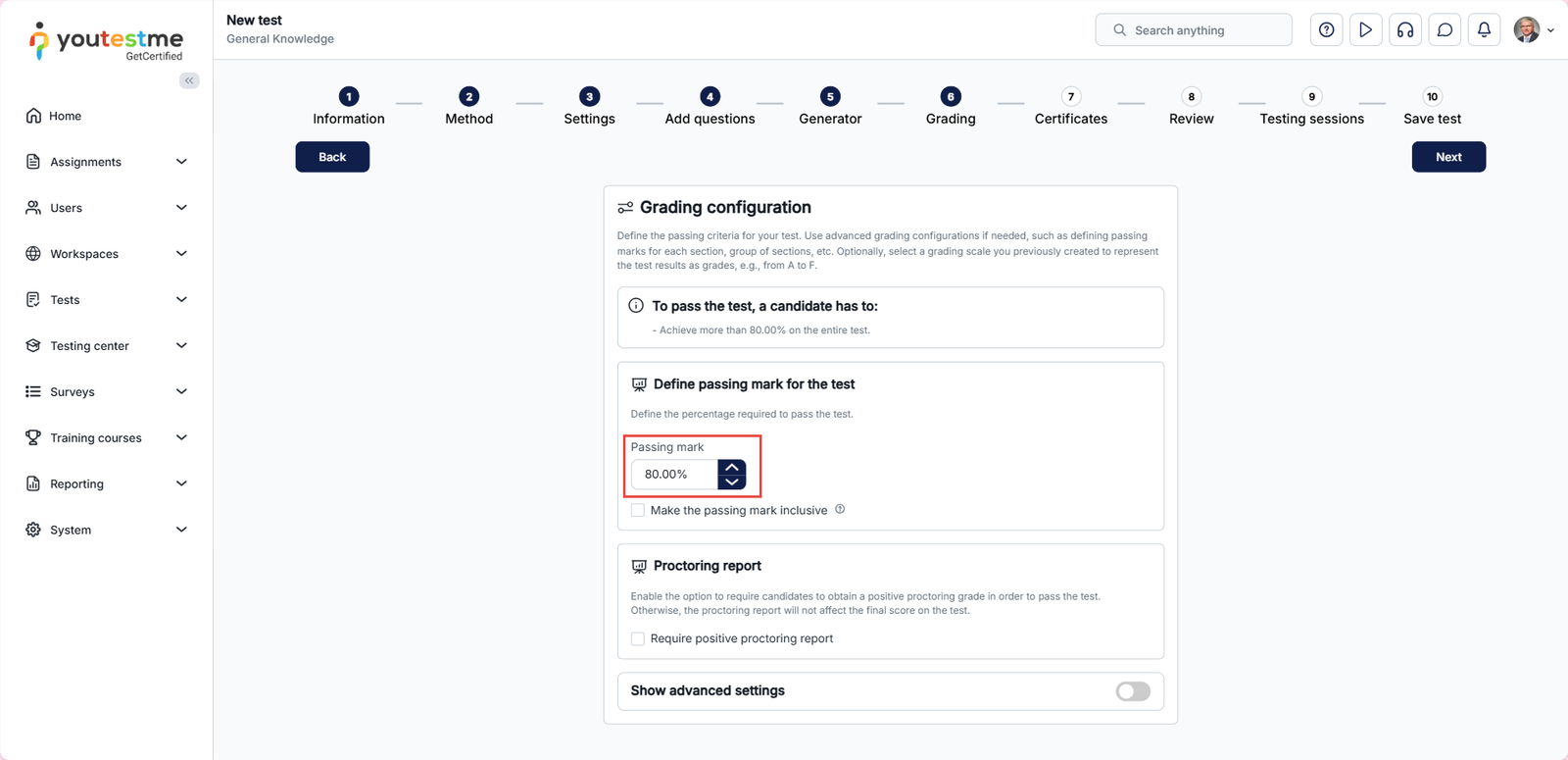Screen dimensions: 1568x760
Task: Open the user profile avatar dropdown
Action: coord(1534,30)
